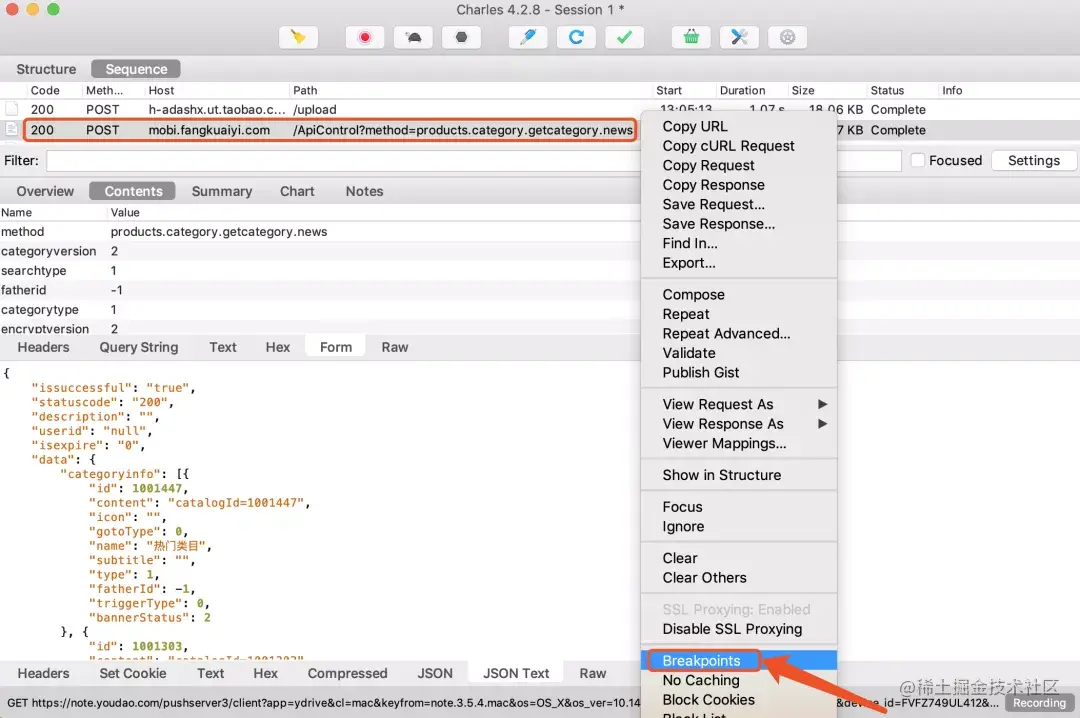Click the Recording status button
This screenshot has width=1080, height=718.
1039,703
